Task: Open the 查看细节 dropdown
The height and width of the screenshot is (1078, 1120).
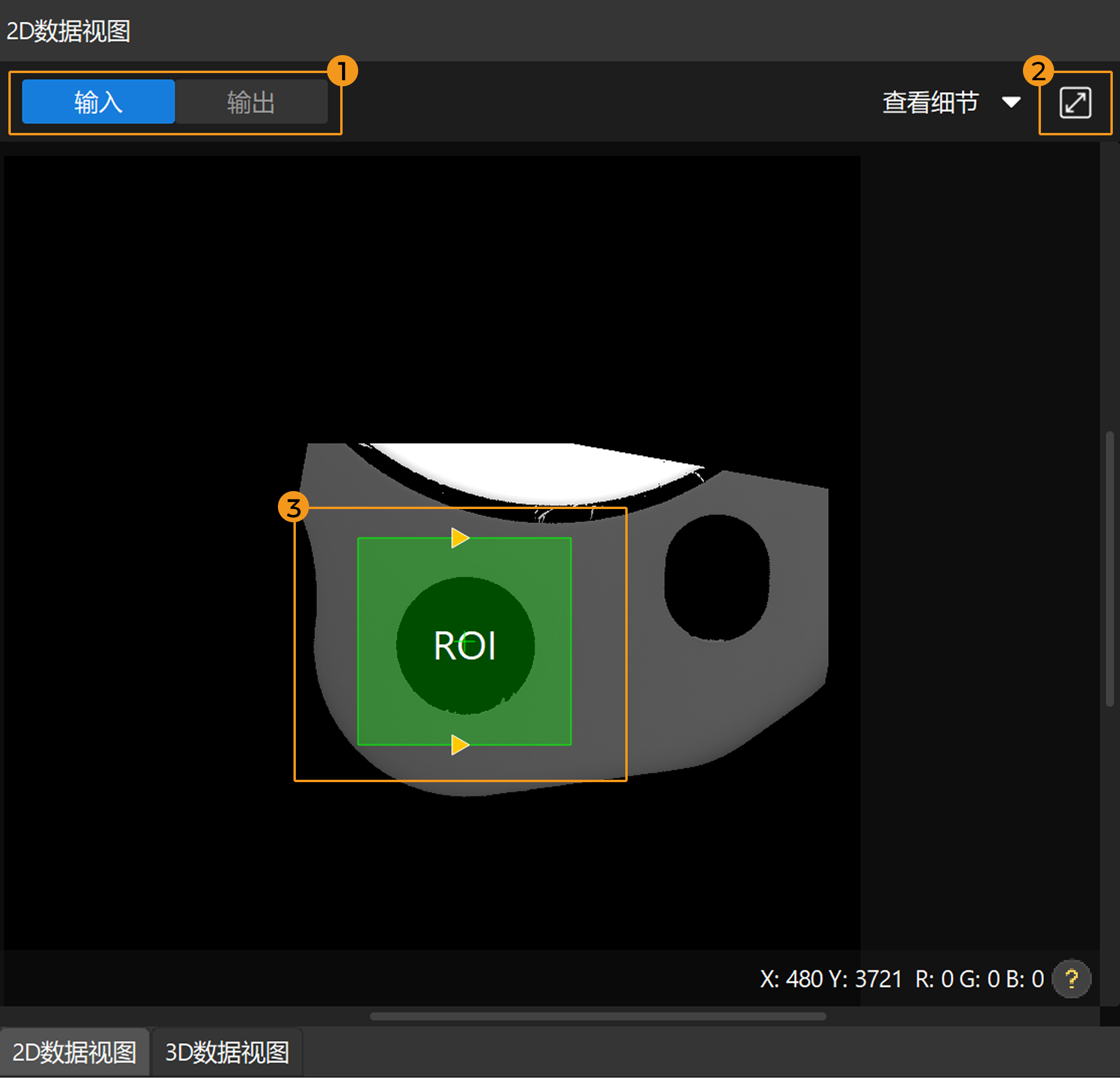Action: point(930,102)
